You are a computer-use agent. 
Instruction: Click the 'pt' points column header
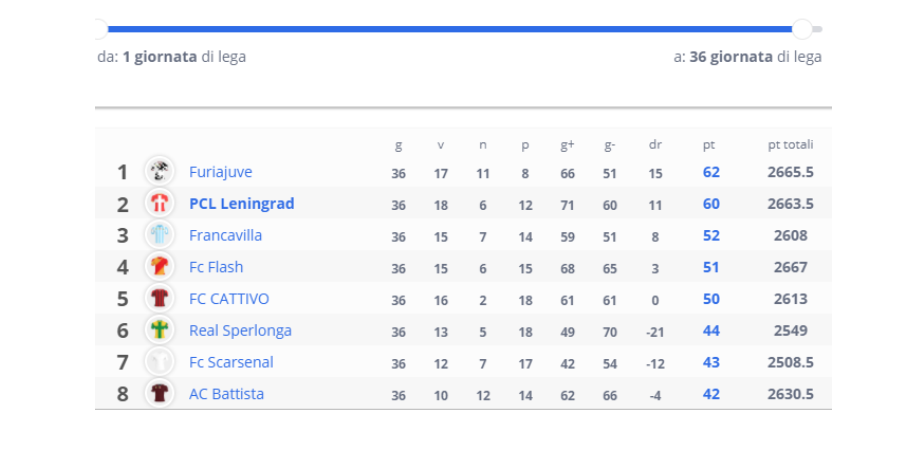click(x=709, y=145)
